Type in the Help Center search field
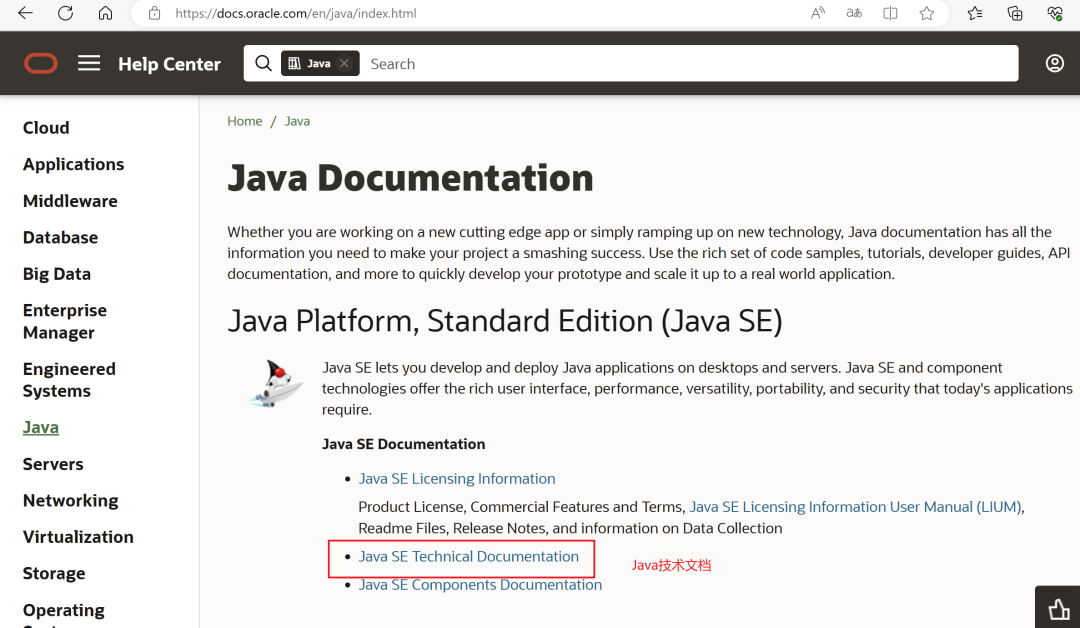 click(x=680, y=64)
